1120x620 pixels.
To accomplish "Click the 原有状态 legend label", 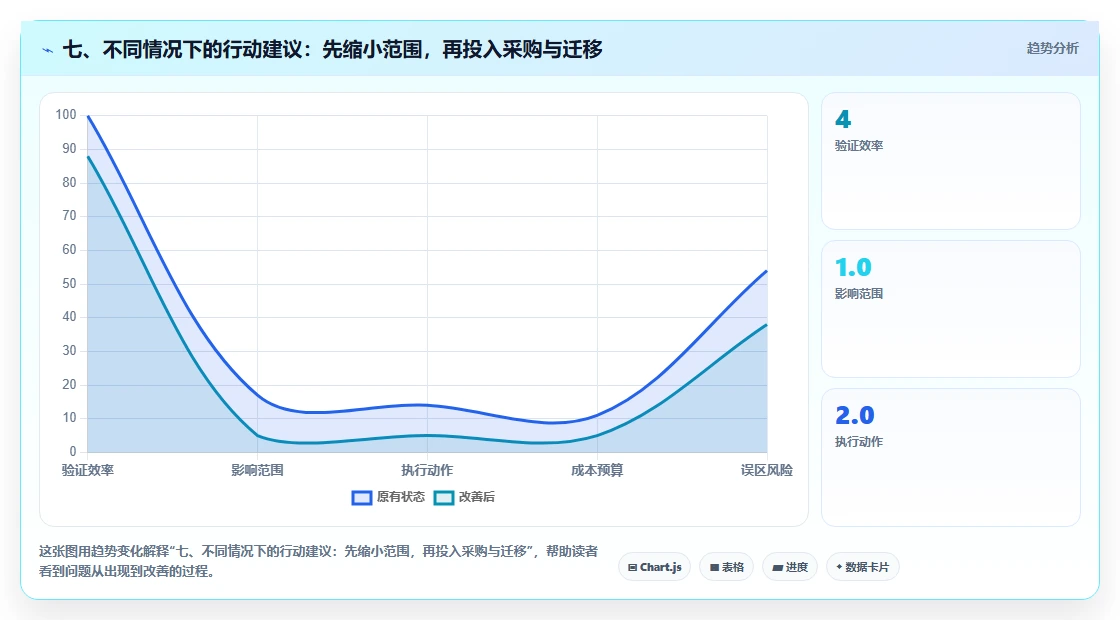I will (x=401, y=497).
